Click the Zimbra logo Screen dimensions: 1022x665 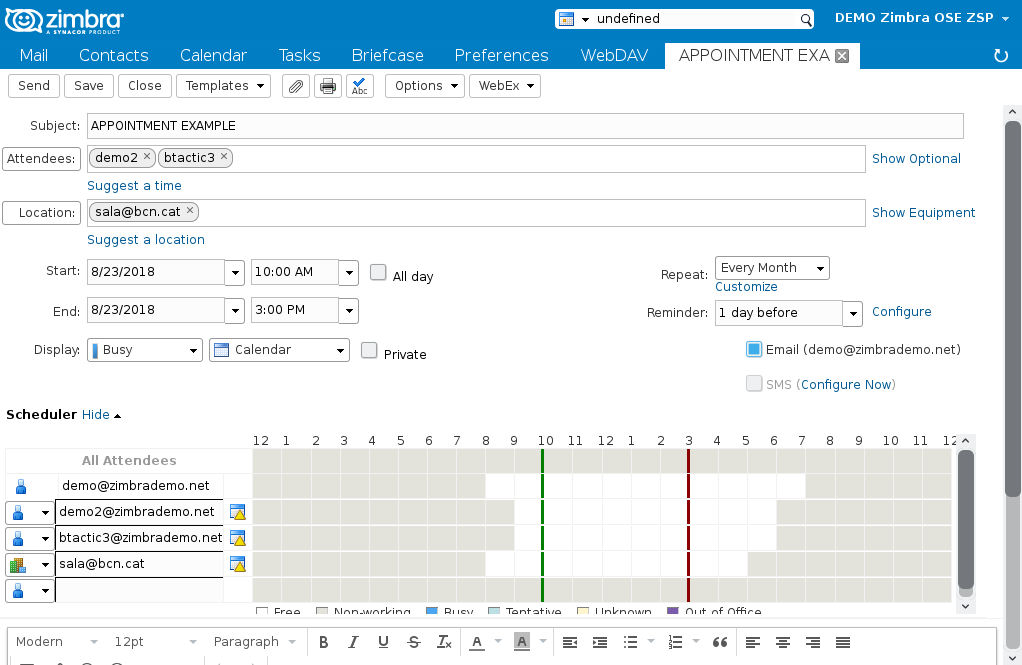coord(64,20)
